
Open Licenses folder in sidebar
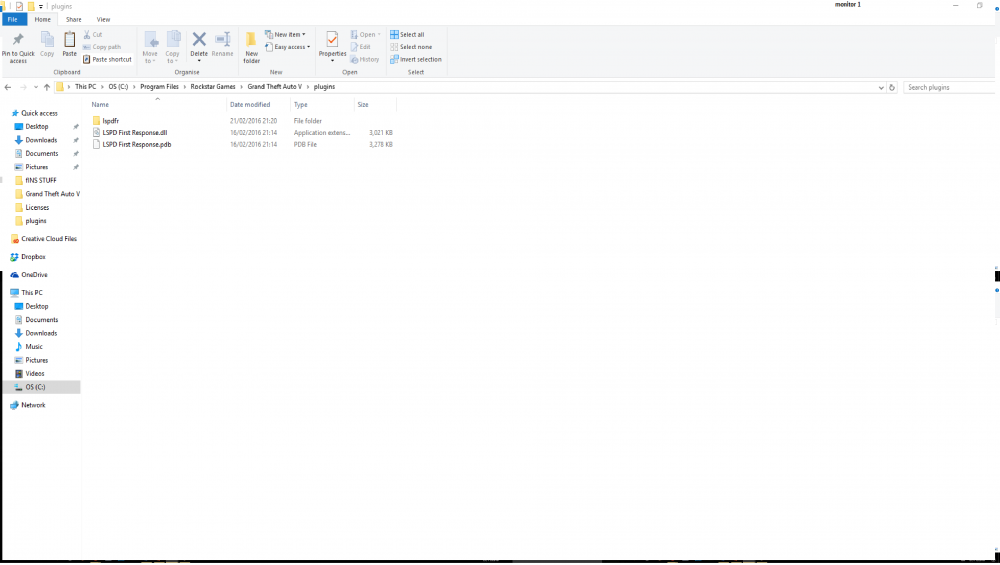(x=37, y=207)
